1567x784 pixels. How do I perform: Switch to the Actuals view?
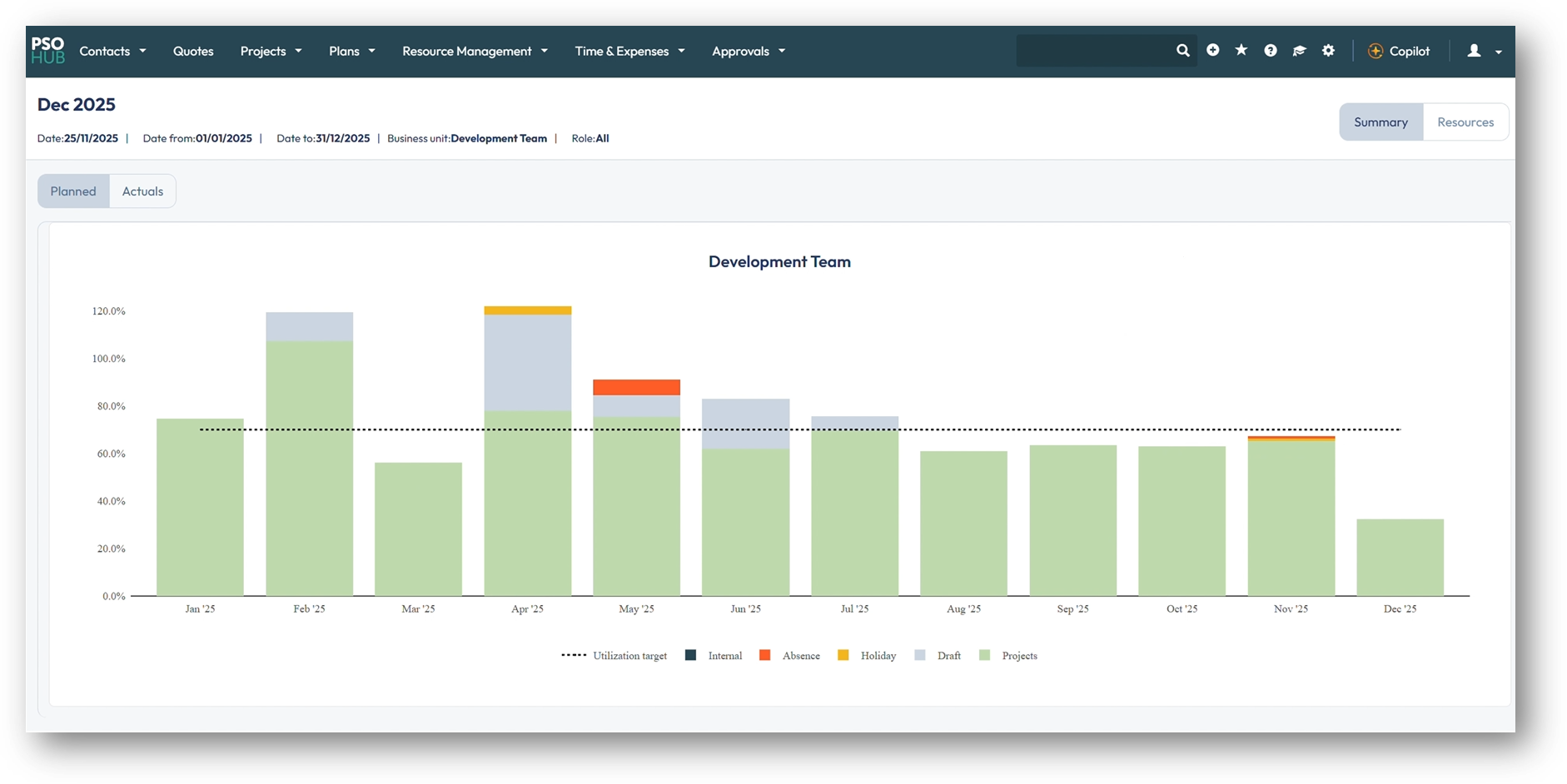[x=142, y=191]
